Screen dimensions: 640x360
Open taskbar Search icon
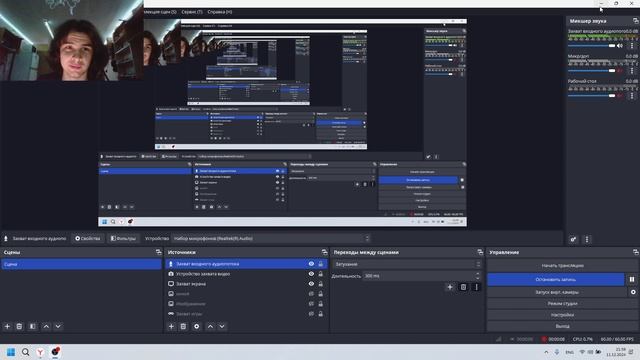pos(25,352)
